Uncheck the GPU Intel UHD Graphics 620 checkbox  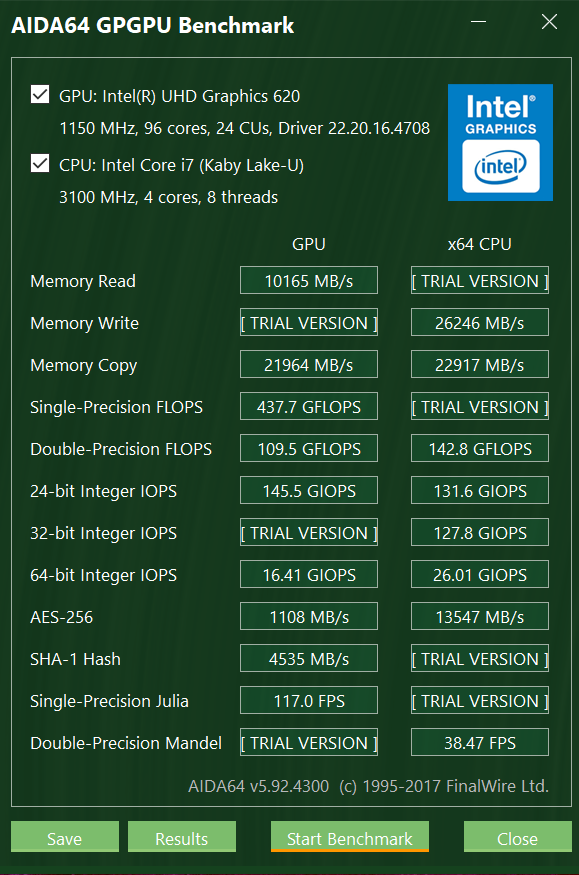pyautogui.click(x=40, y=95)
